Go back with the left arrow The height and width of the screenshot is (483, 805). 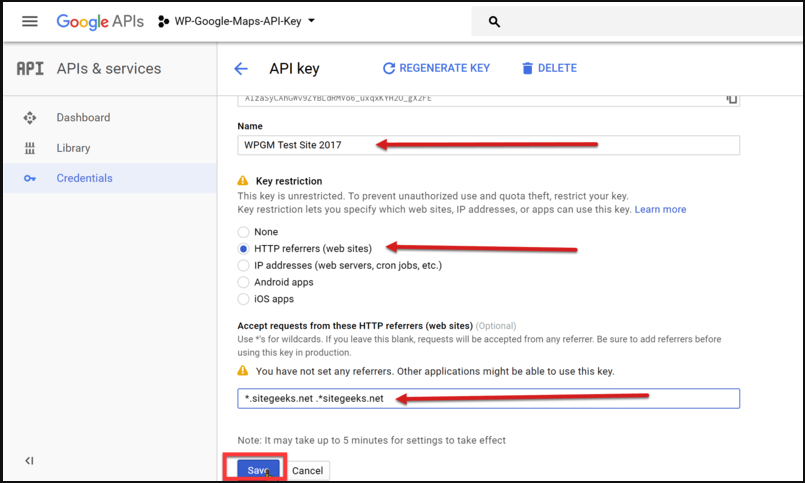tap(241, 68)
